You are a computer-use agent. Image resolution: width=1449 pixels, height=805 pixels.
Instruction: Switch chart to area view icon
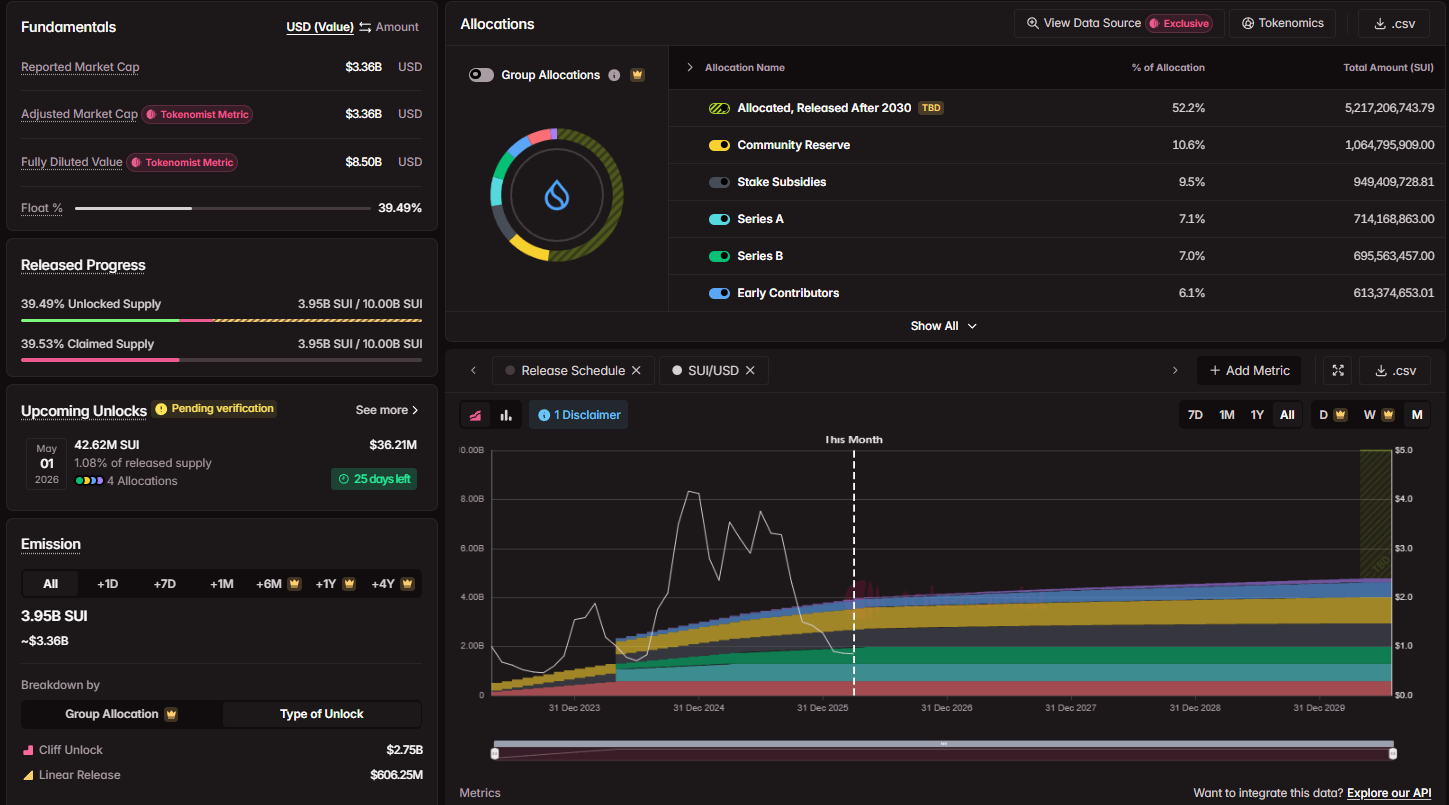click(x=475, y=415)
